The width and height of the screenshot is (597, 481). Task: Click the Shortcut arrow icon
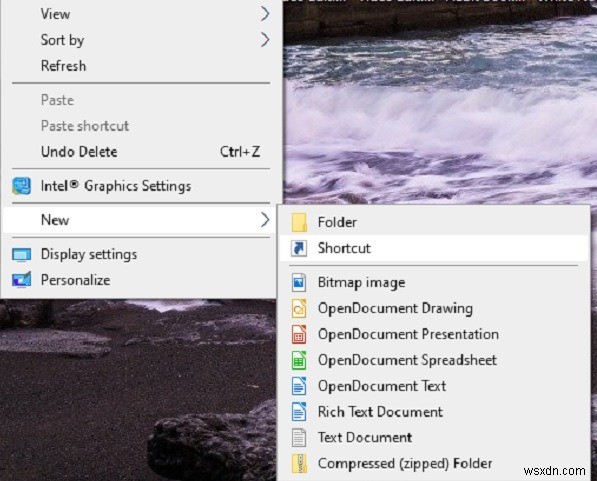pos(299,248)
